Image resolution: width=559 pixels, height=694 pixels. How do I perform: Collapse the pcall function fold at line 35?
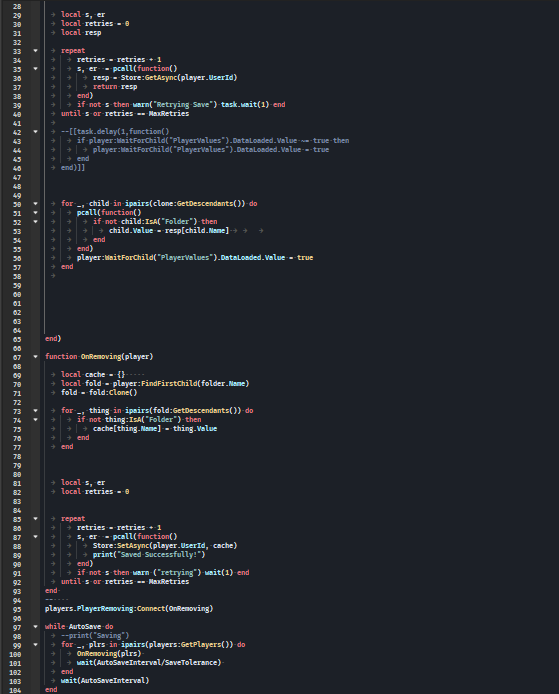tap(35, 69)
